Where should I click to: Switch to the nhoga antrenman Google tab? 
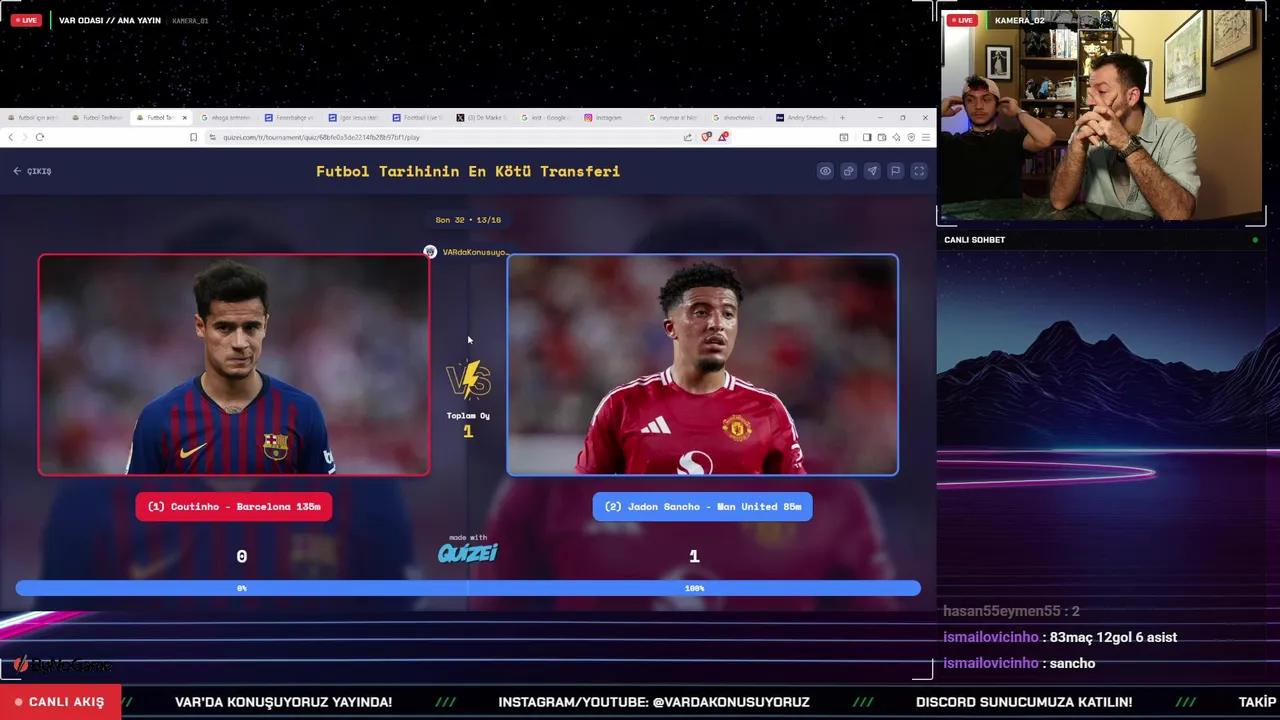[x=228, y=118]
